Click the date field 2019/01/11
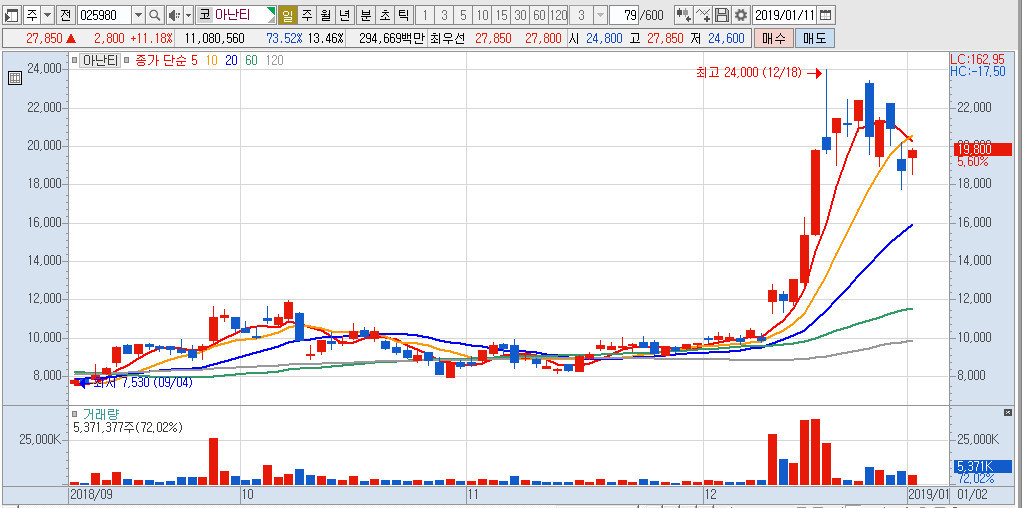1022x508 pixels. (784, 14)
